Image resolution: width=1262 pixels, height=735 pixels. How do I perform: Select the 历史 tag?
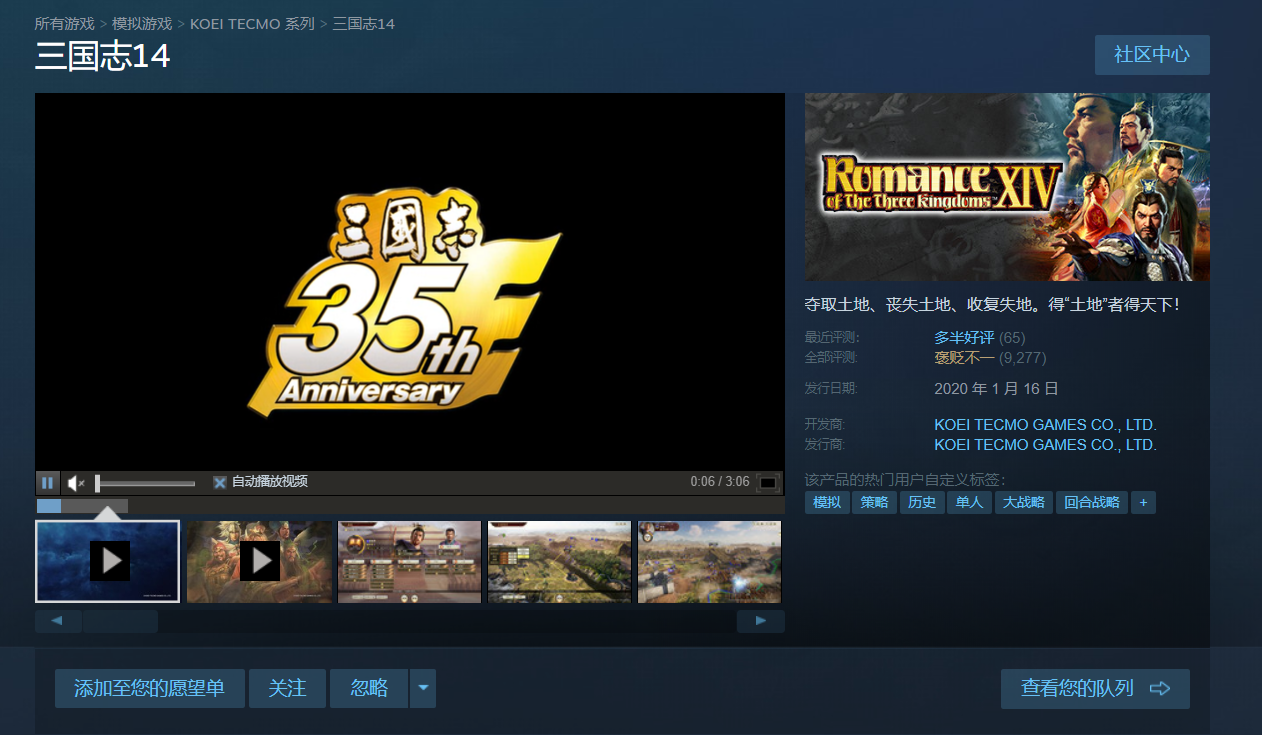[x=922, y=502]
